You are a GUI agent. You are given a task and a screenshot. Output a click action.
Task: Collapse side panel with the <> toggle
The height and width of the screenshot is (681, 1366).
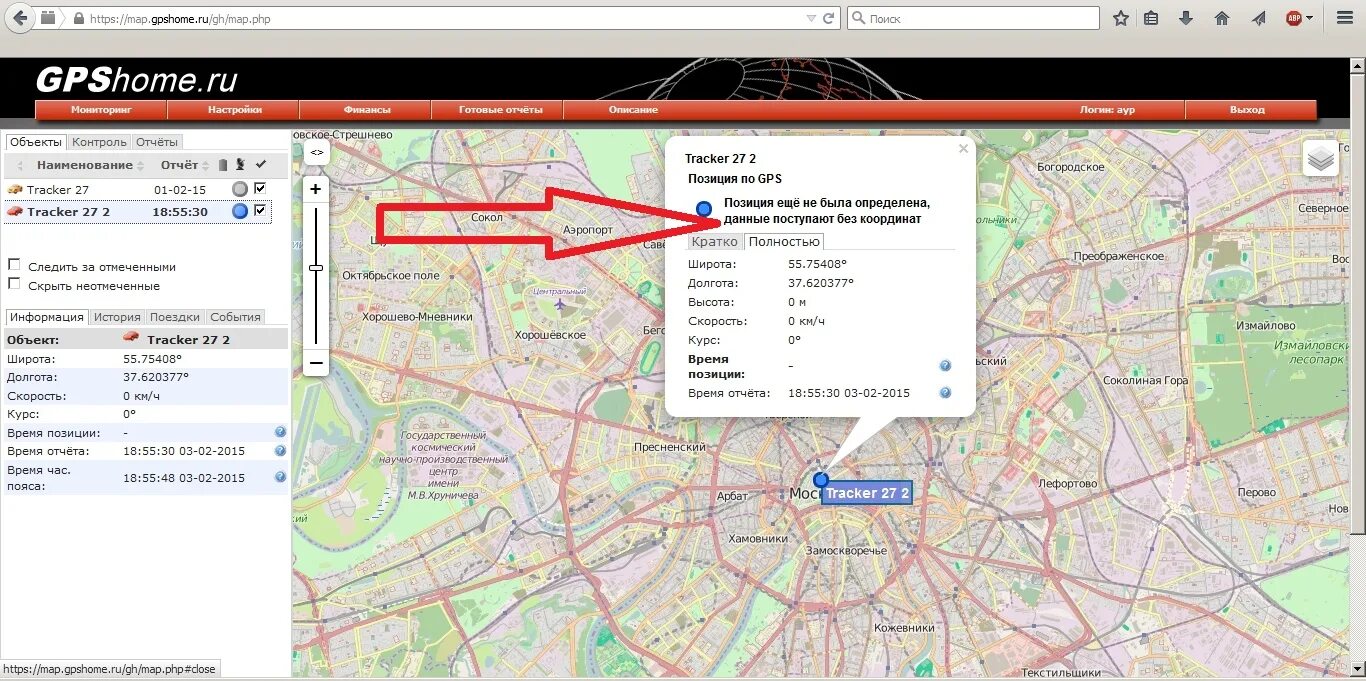click(x=316, y=152)
